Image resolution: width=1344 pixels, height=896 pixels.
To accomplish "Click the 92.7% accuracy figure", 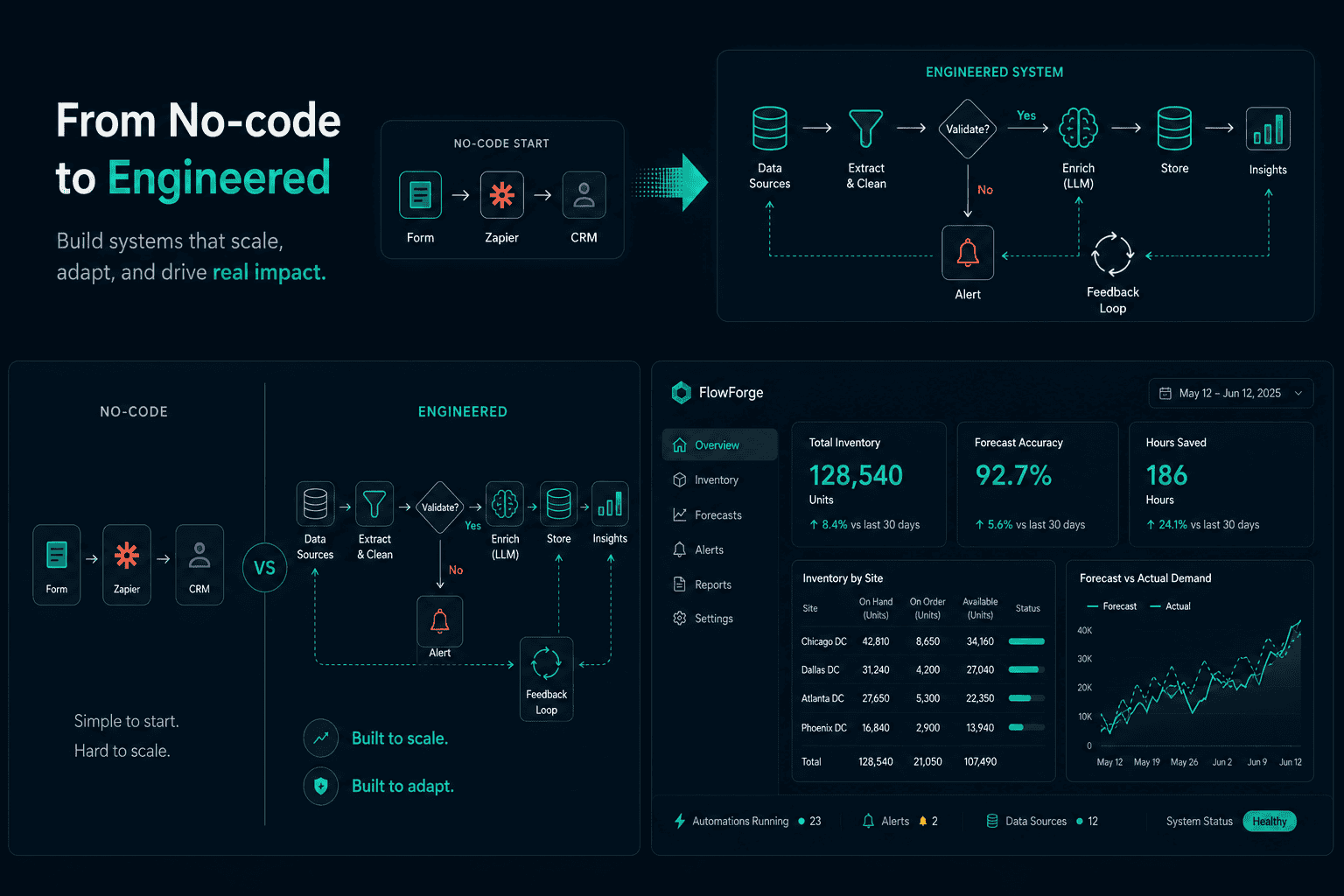I will click(x=1013, y=475).
